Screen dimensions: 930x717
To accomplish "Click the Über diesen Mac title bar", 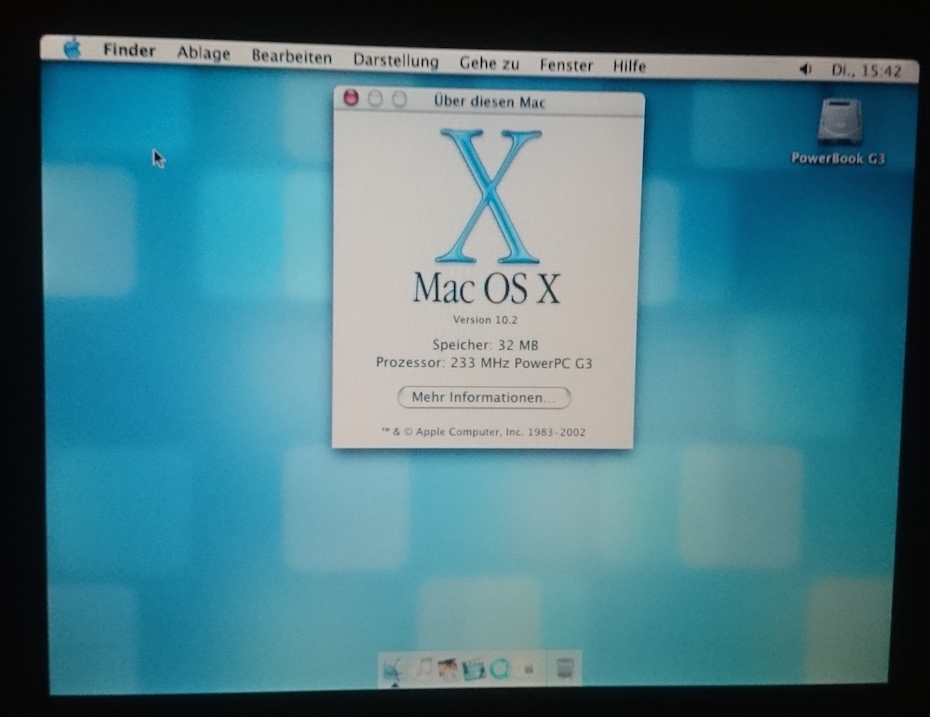I will pyautogui.click(x=489, y=101).
